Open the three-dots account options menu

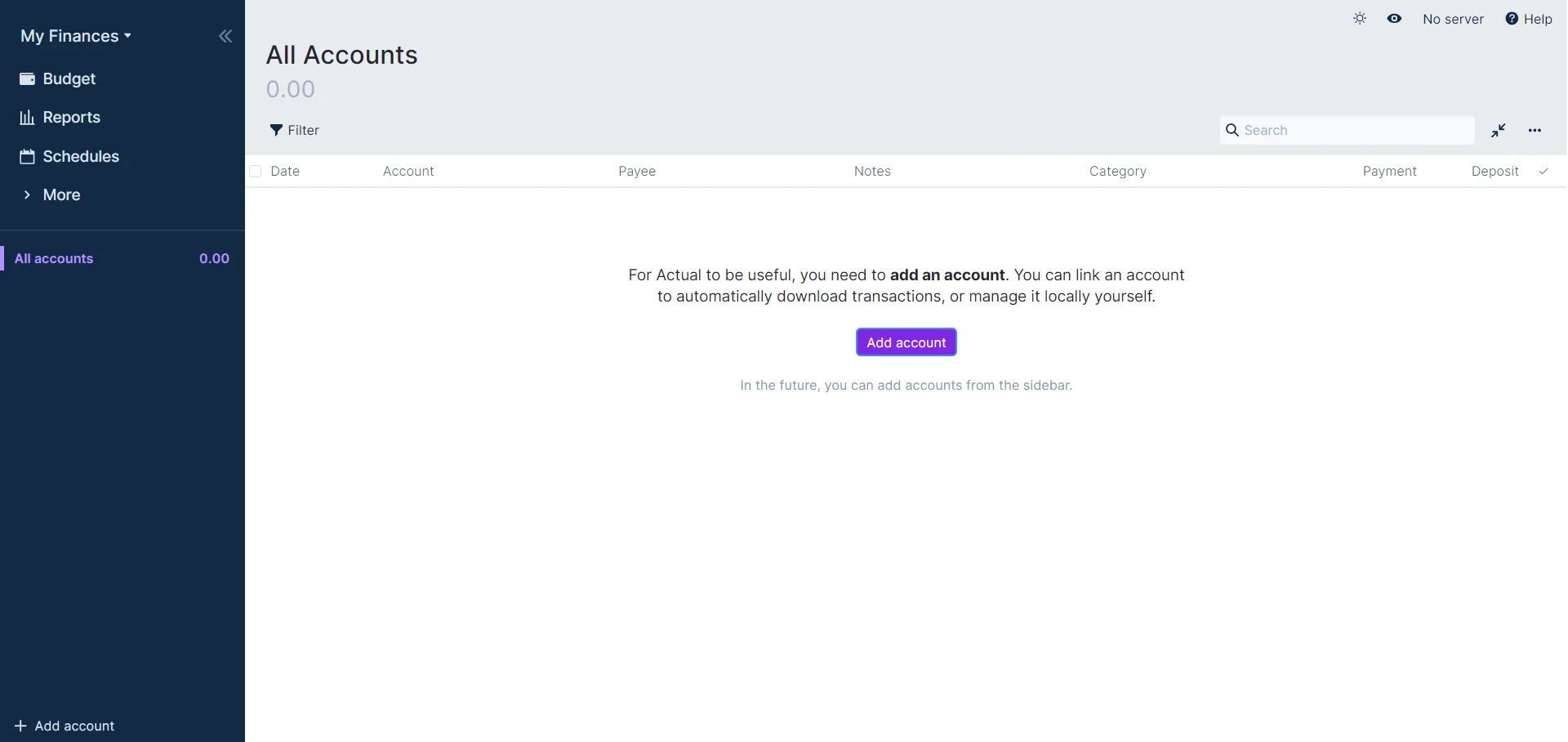[x=1535, y=131]
